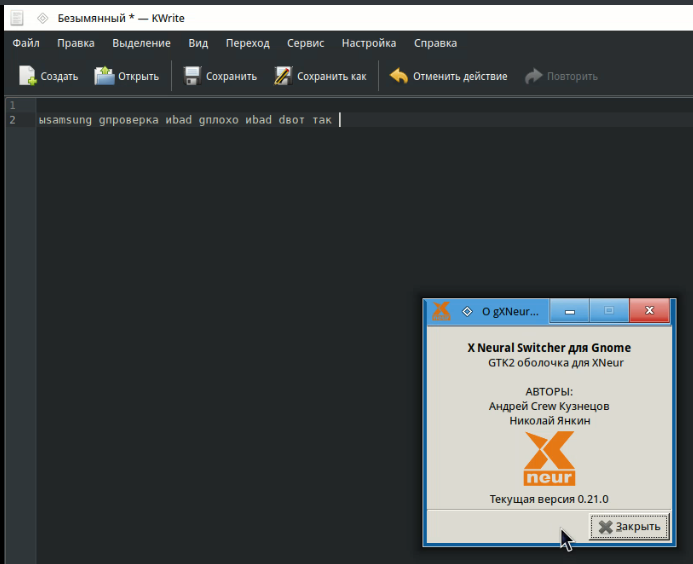Click the word "двот" in the editor

coord(291,120)
